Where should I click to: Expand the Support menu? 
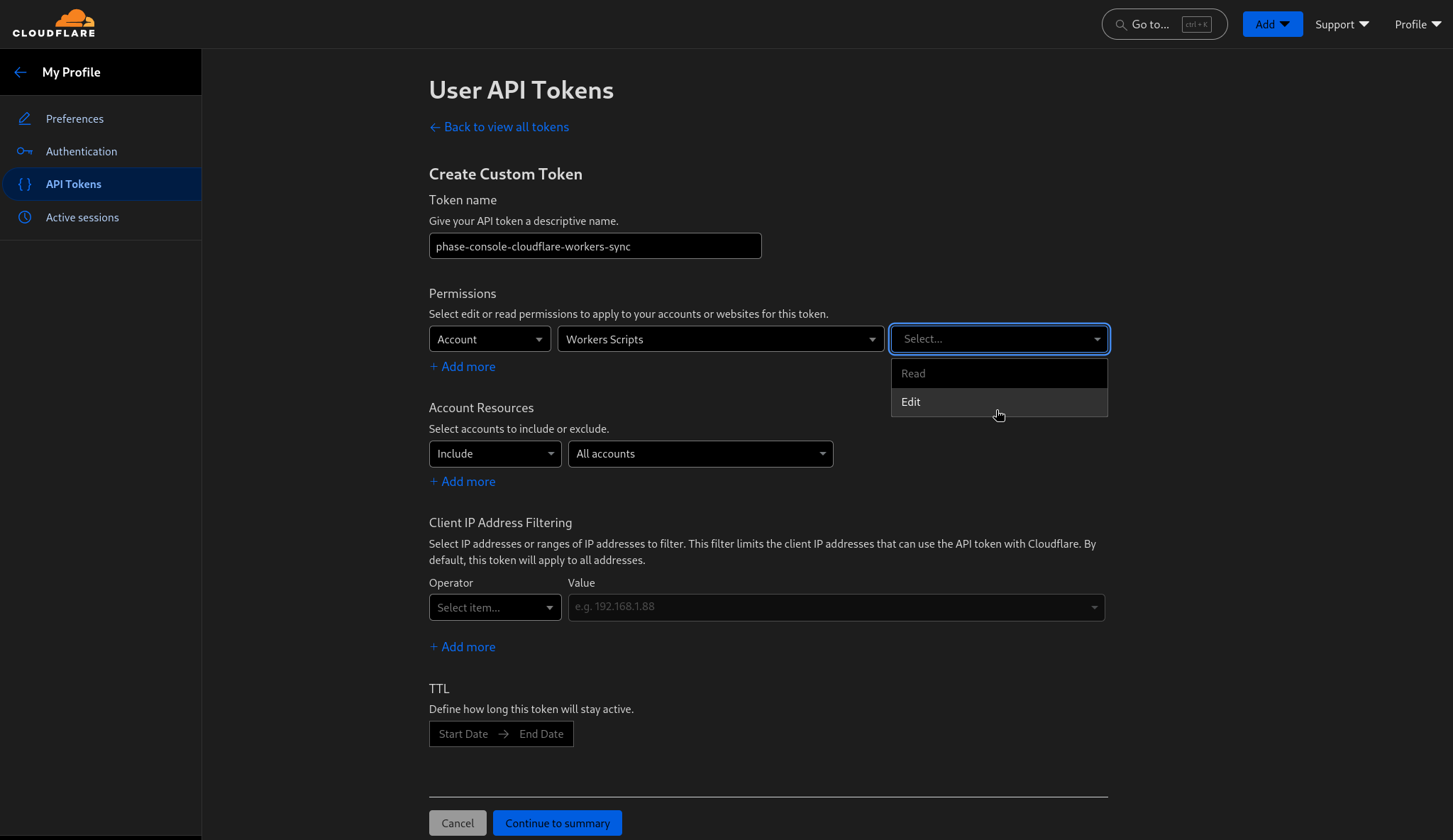[1342, 24]
